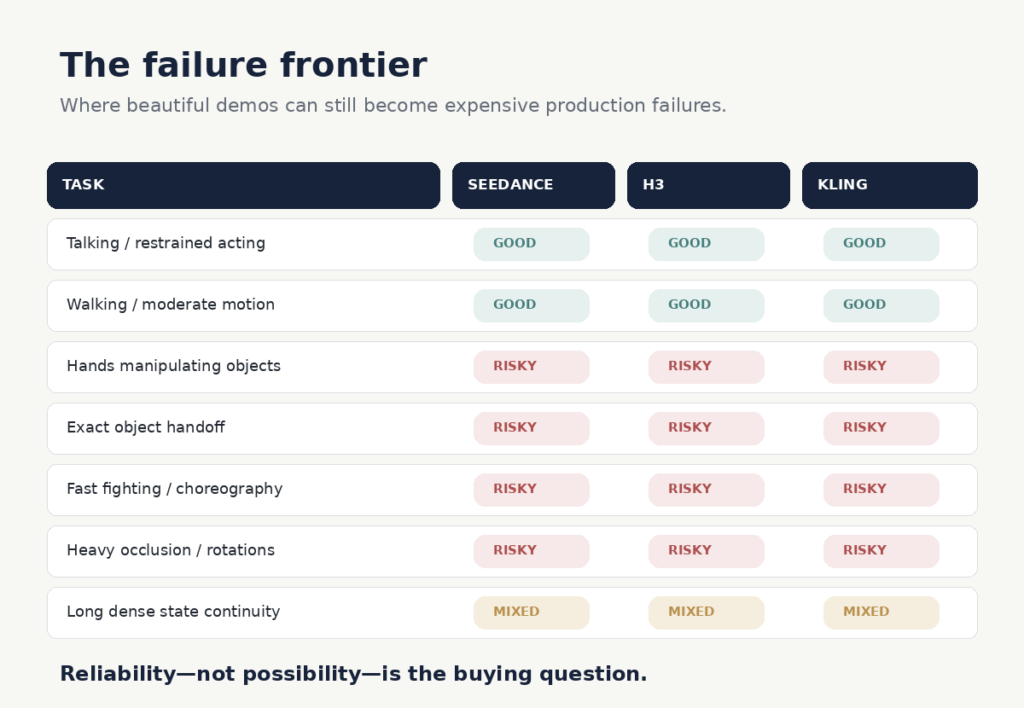Click the Long dense state continuity label
Viewport: 1024px width, 708px height.
coord(173,611)
